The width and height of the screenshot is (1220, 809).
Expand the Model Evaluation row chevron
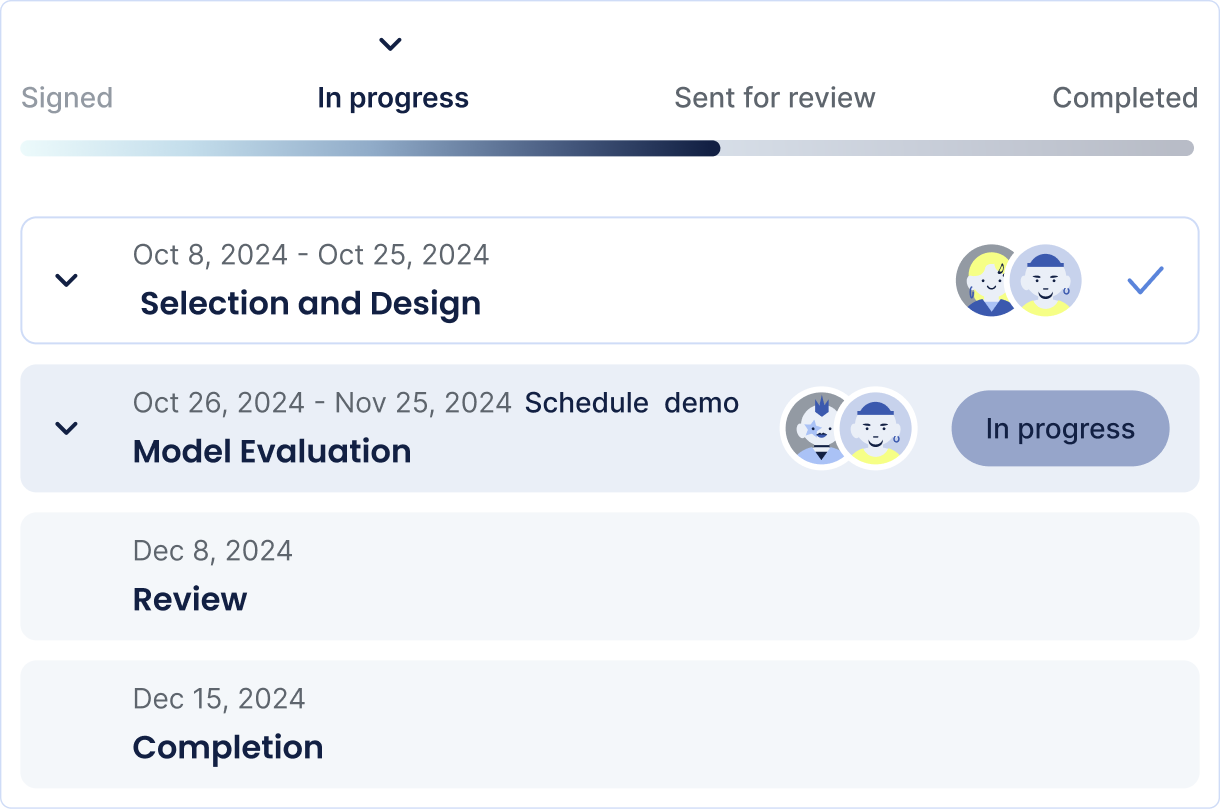tap(66, 428)
